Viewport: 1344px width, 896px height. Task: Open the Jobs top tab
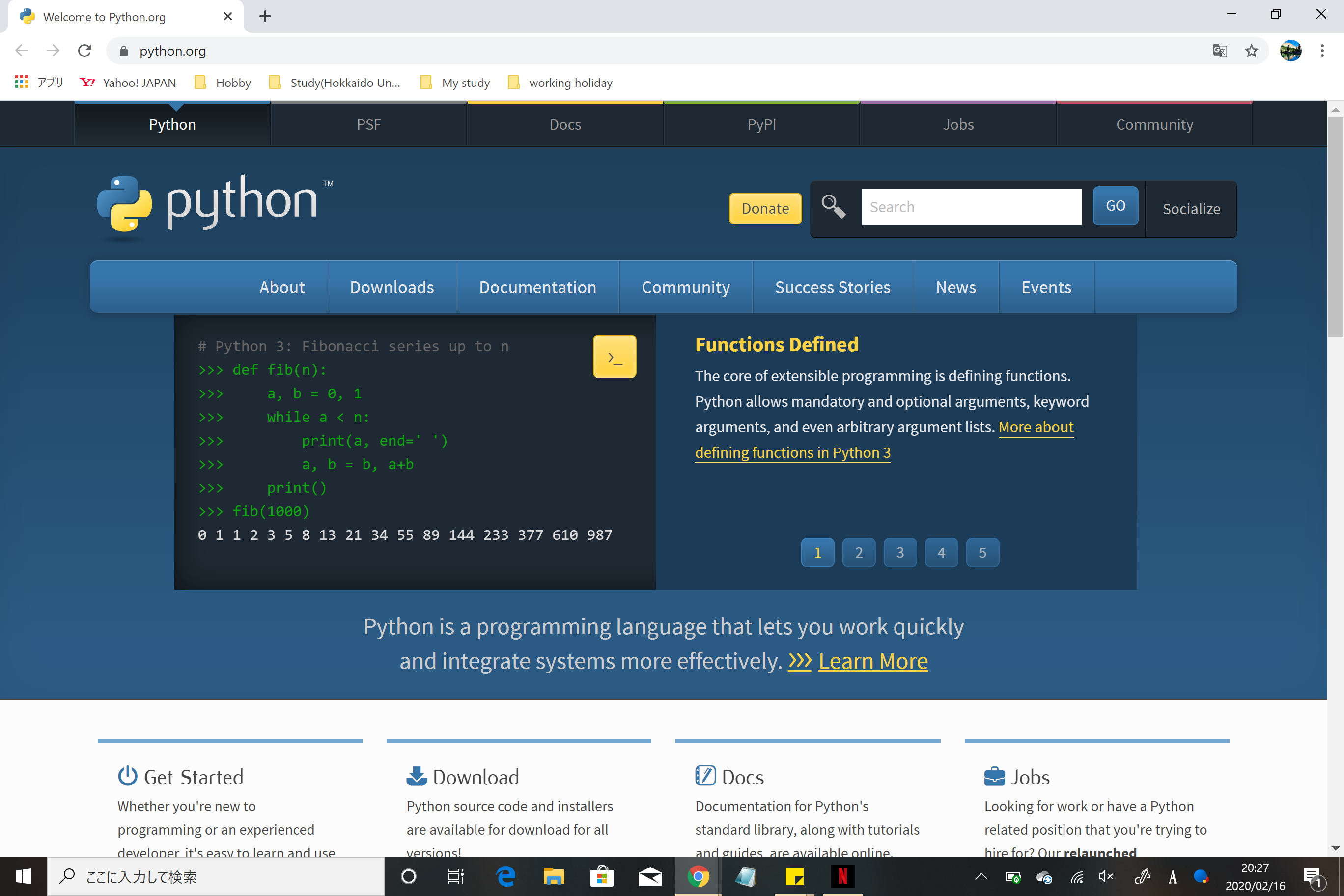coord(958,124)
